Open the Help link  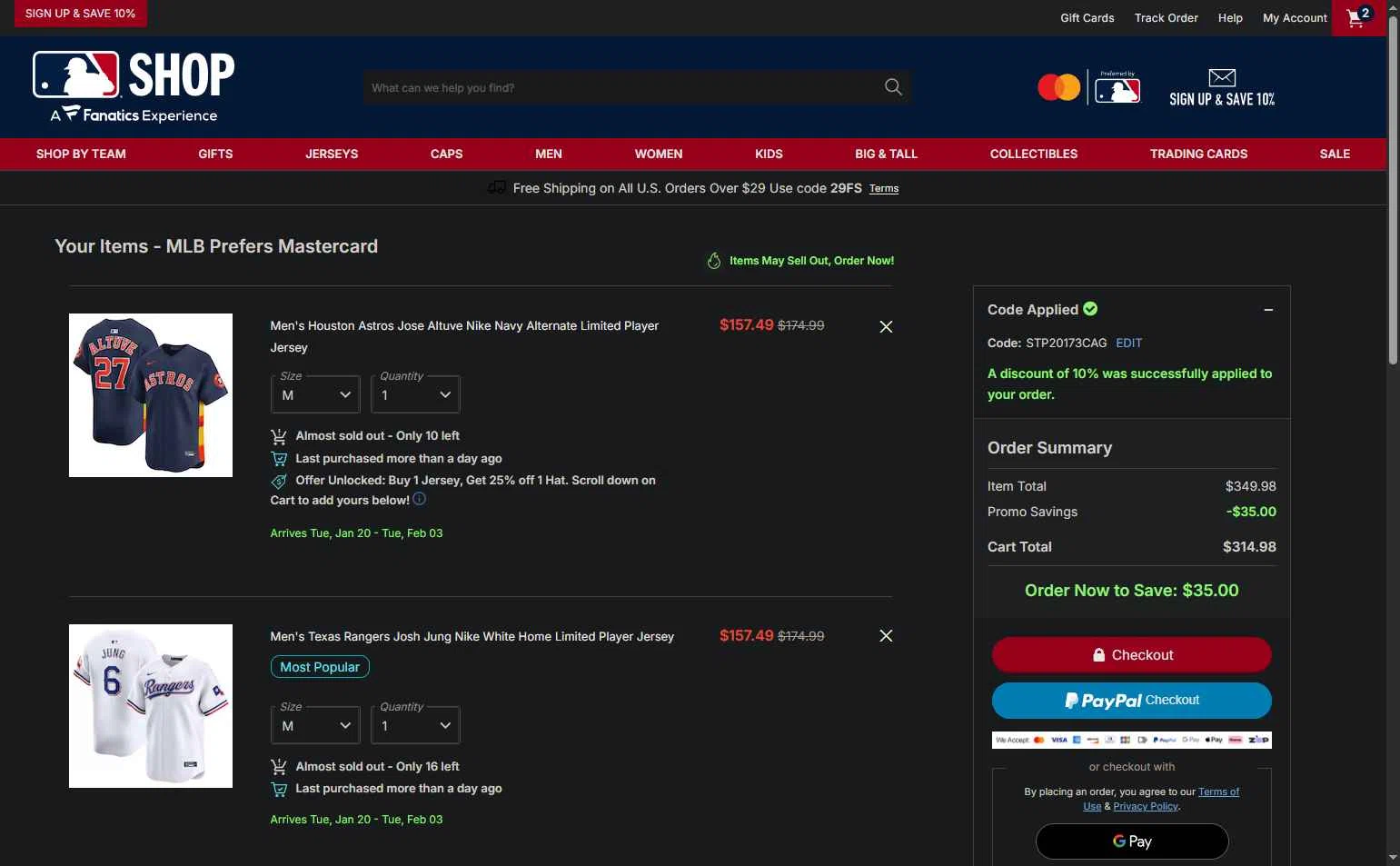1230,18
